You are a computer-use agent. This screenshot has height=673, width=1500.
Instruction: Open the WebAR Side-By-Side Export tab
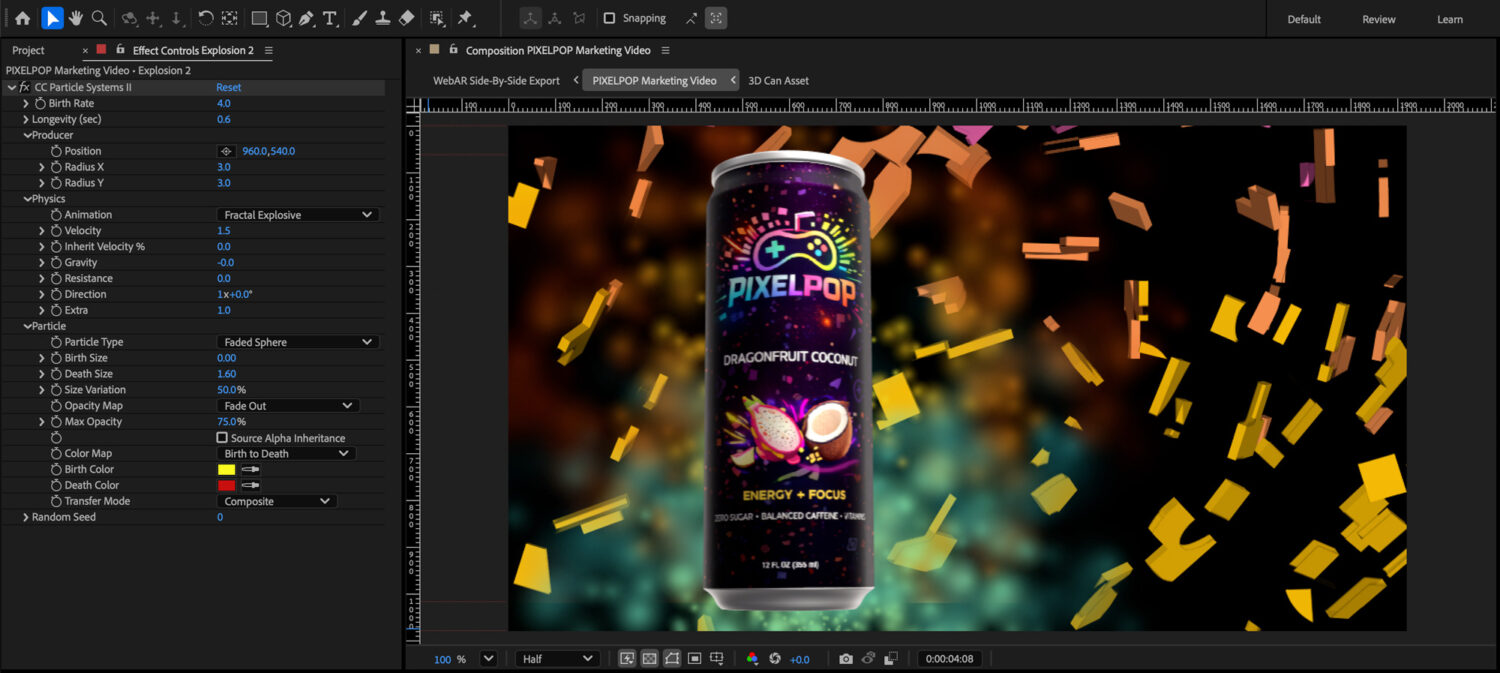496,80
